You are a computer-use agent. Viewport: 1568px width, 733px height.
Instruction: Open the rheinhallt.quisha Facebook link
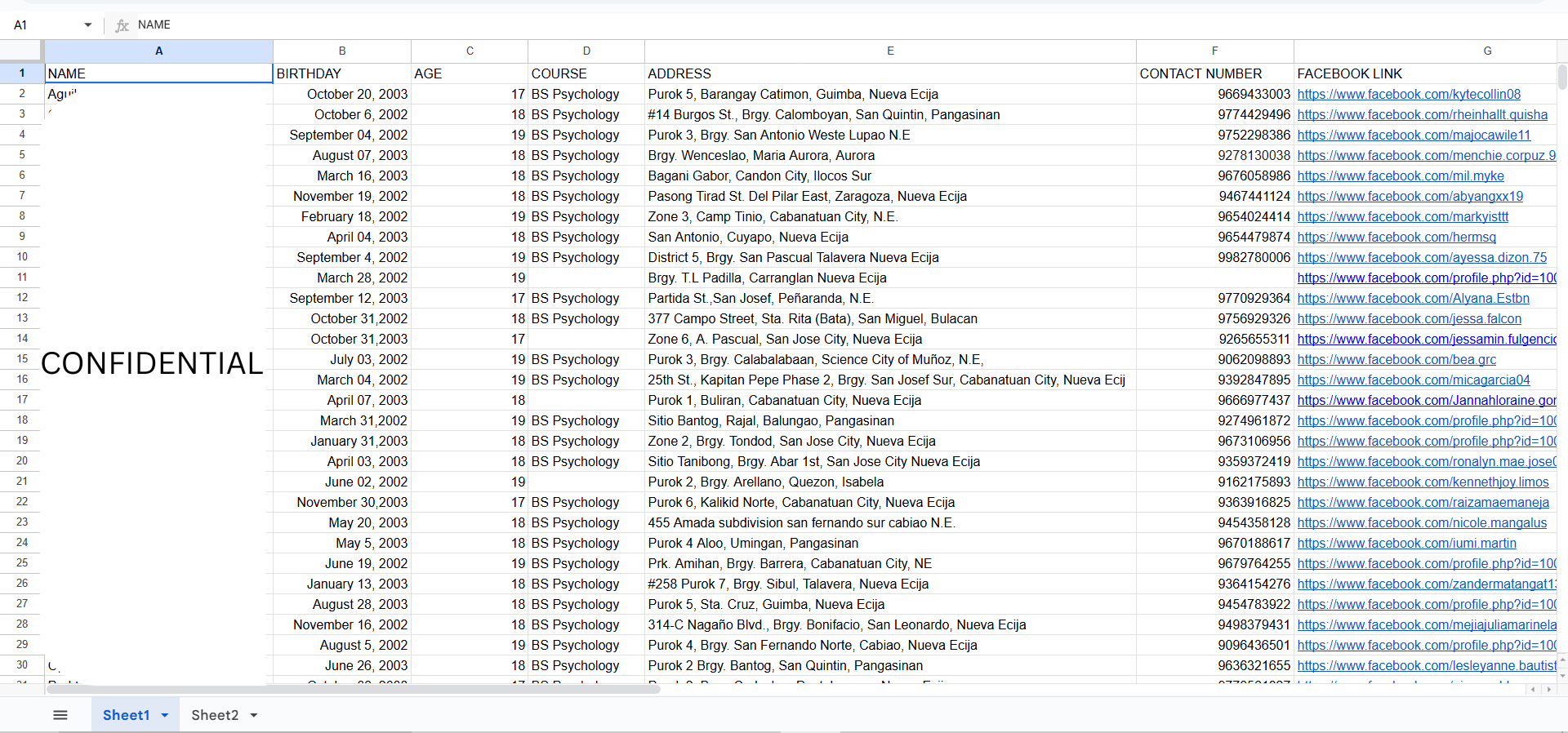[x=1422, y=115]
